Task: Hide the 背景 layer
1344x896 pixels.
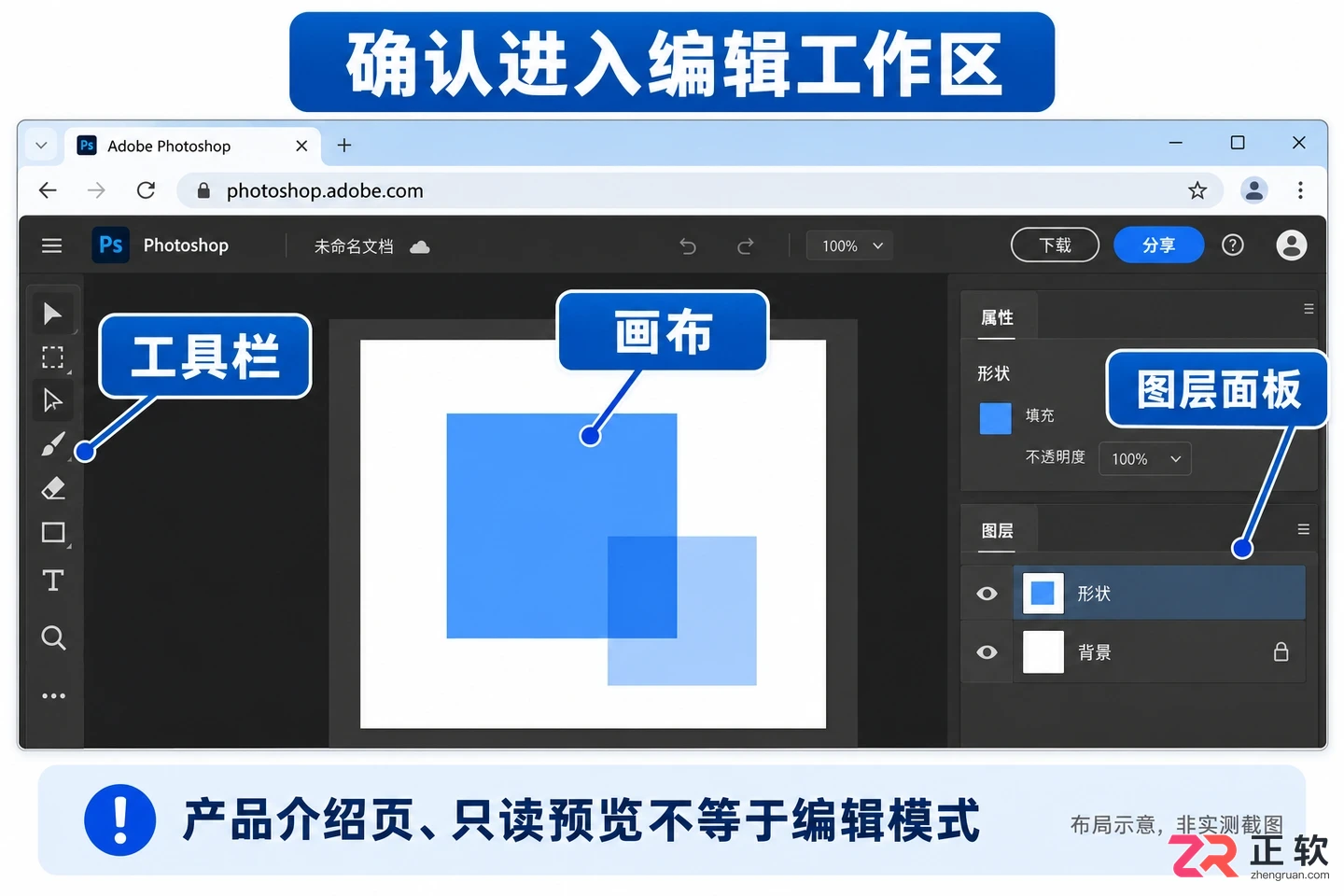Action: point(987,652)
